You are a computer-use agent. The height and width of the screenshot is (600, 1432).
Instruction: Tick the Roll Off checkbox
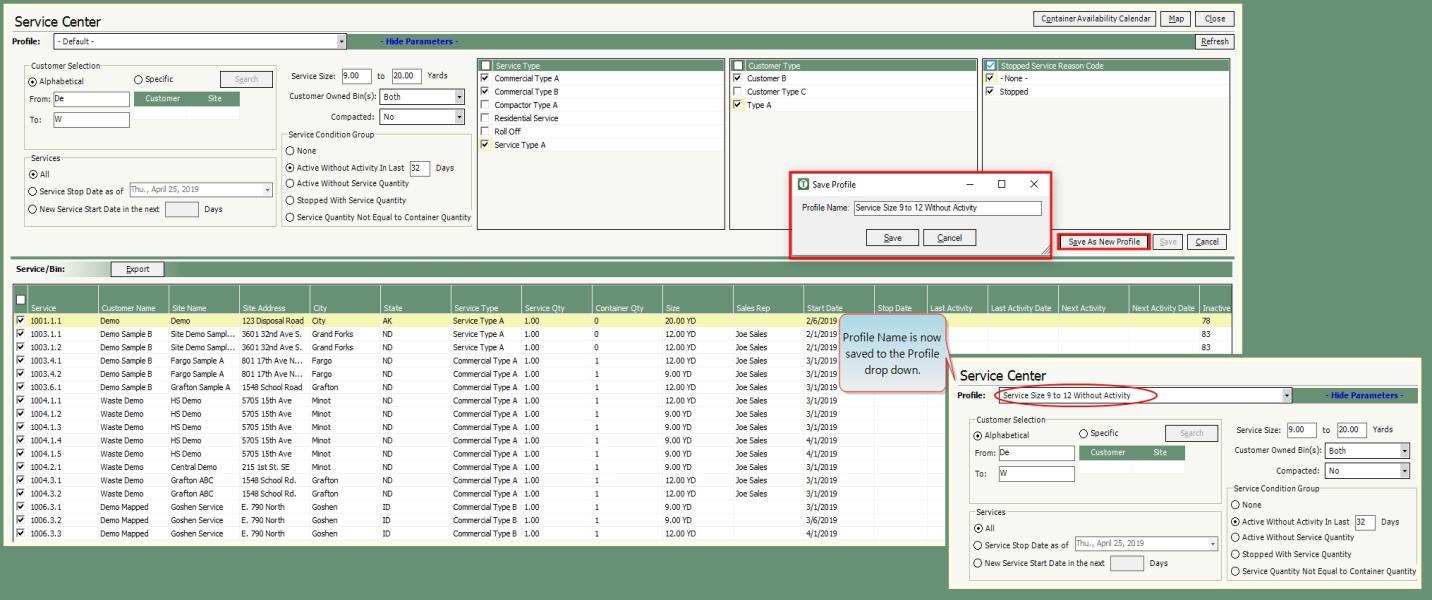[486, 131]
